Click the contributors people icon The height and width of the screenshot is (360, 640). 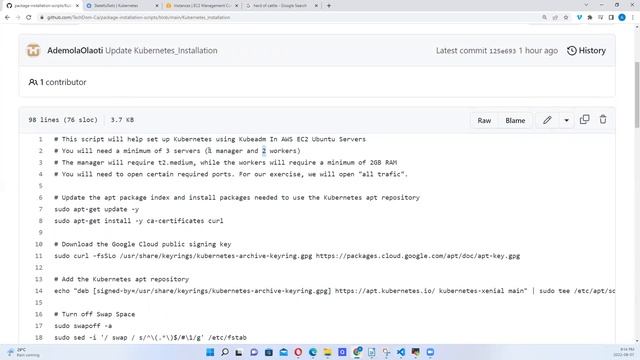(33, 82)
